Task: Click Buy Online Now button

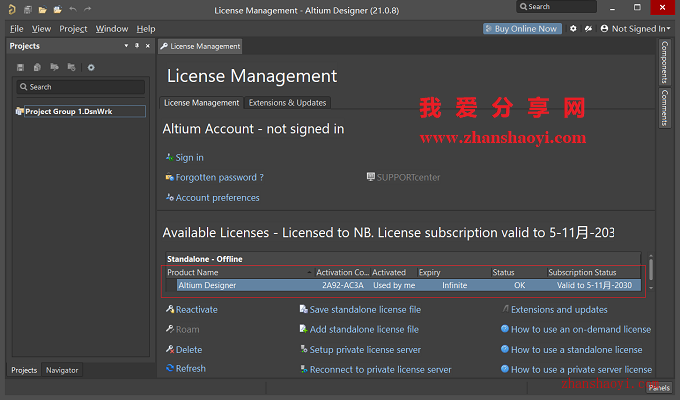Action: pos(522,29)
